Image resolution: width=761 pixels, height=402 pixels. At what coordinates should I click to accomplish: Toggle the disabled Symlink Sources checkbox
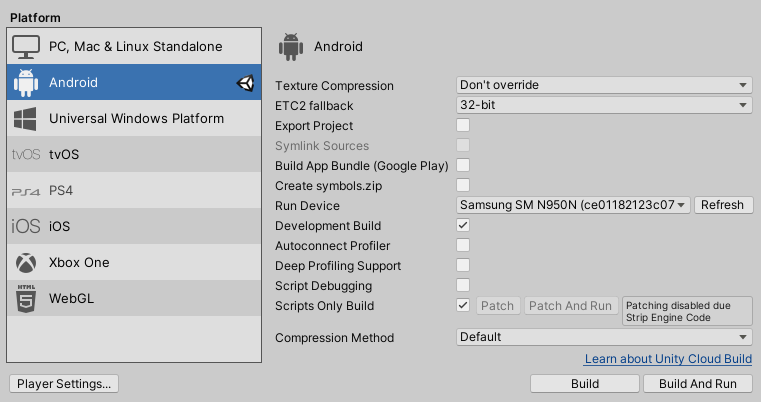(x=463, y=145)
